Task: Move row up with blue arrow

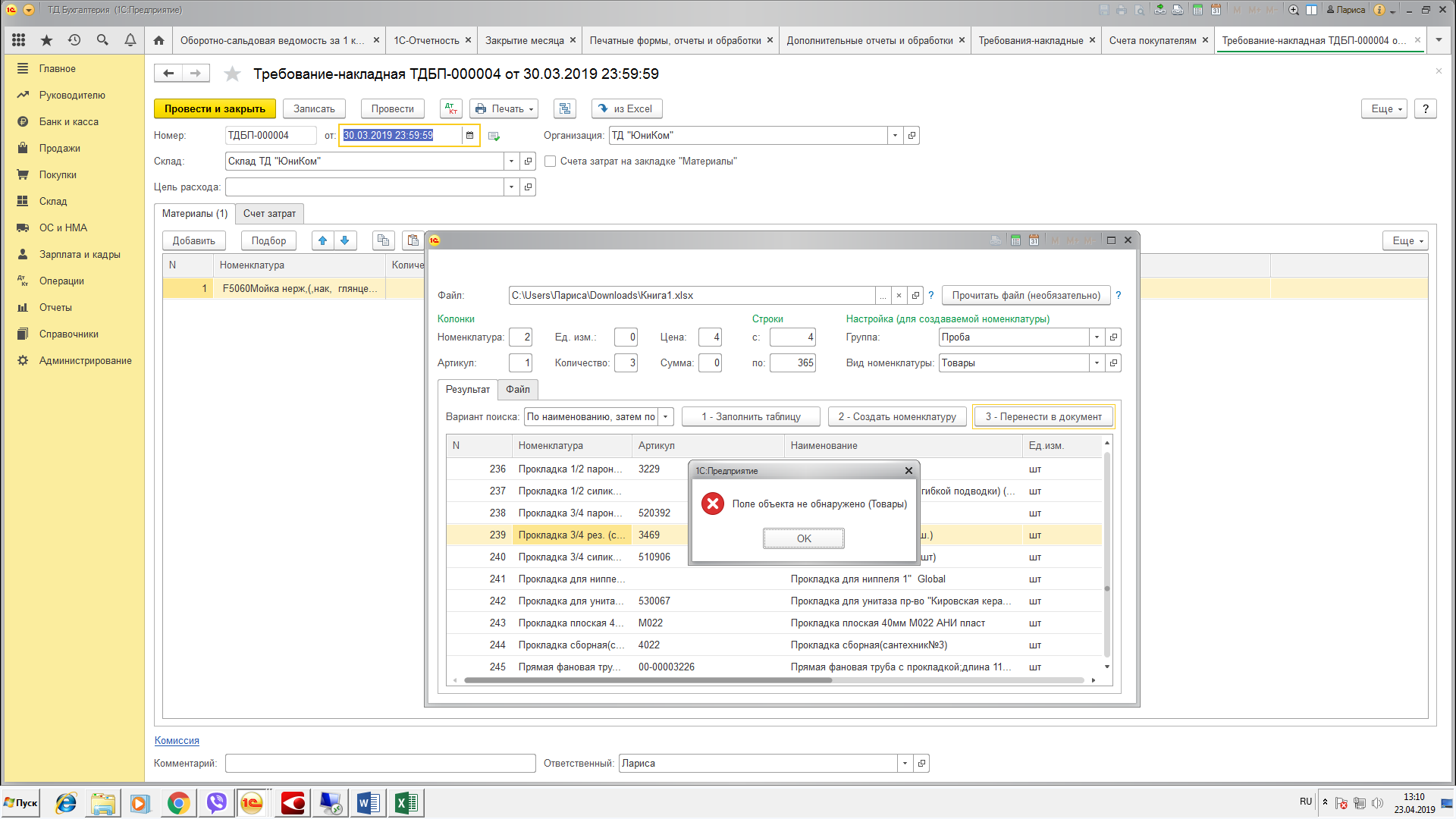Action: point(323,240)
